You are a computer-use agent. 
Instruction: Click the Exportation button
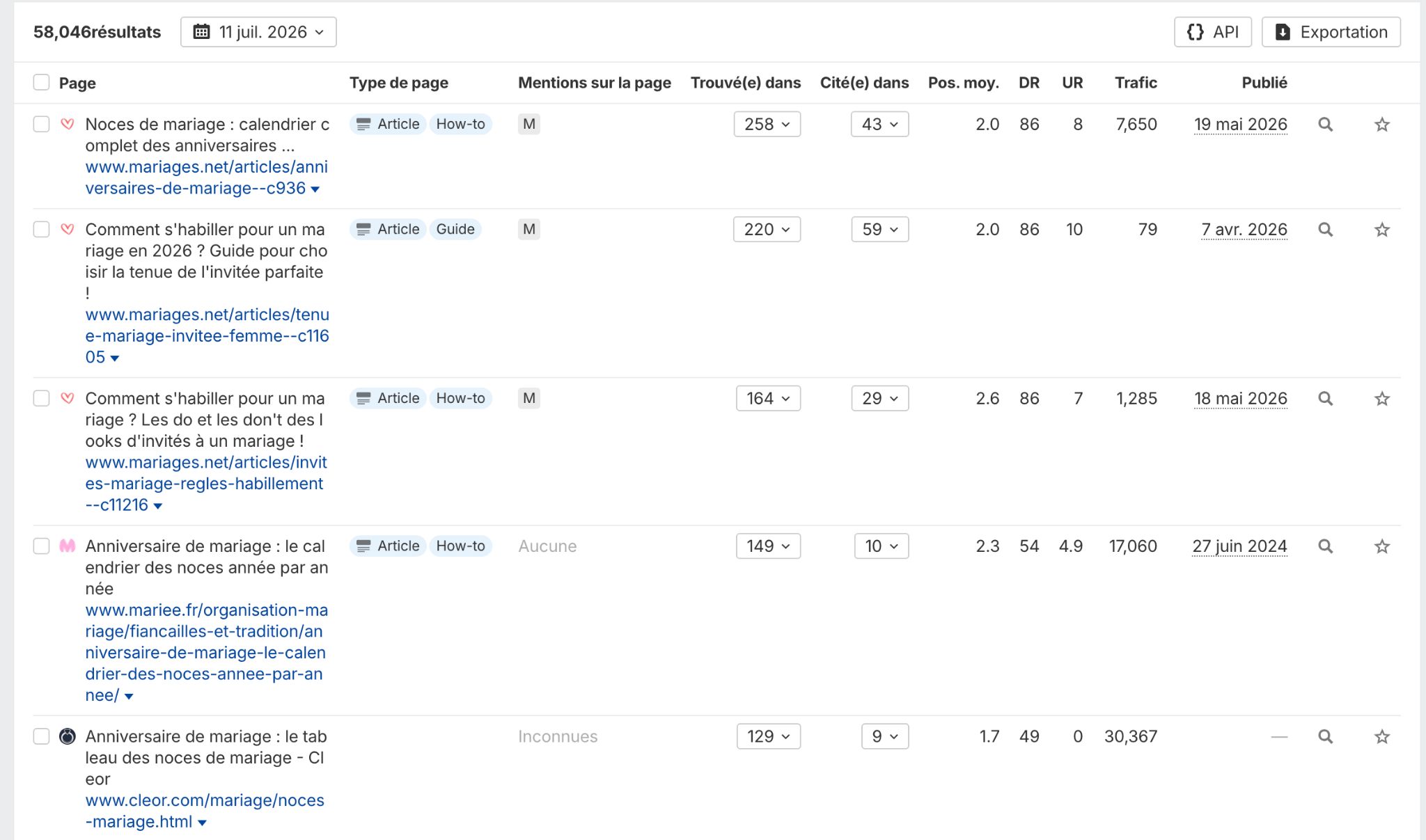1331,32
